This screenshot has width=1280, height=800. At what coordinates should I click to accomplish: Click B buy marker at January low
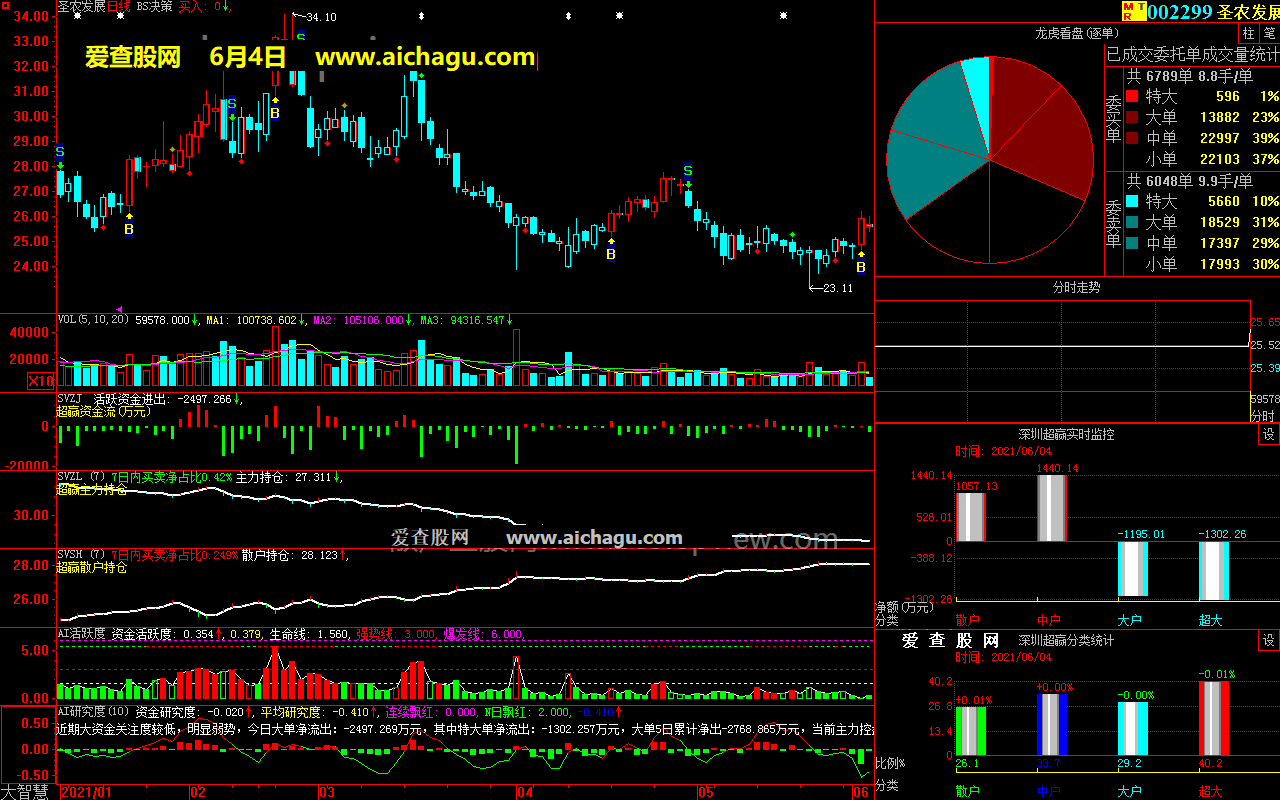point(128,229)
